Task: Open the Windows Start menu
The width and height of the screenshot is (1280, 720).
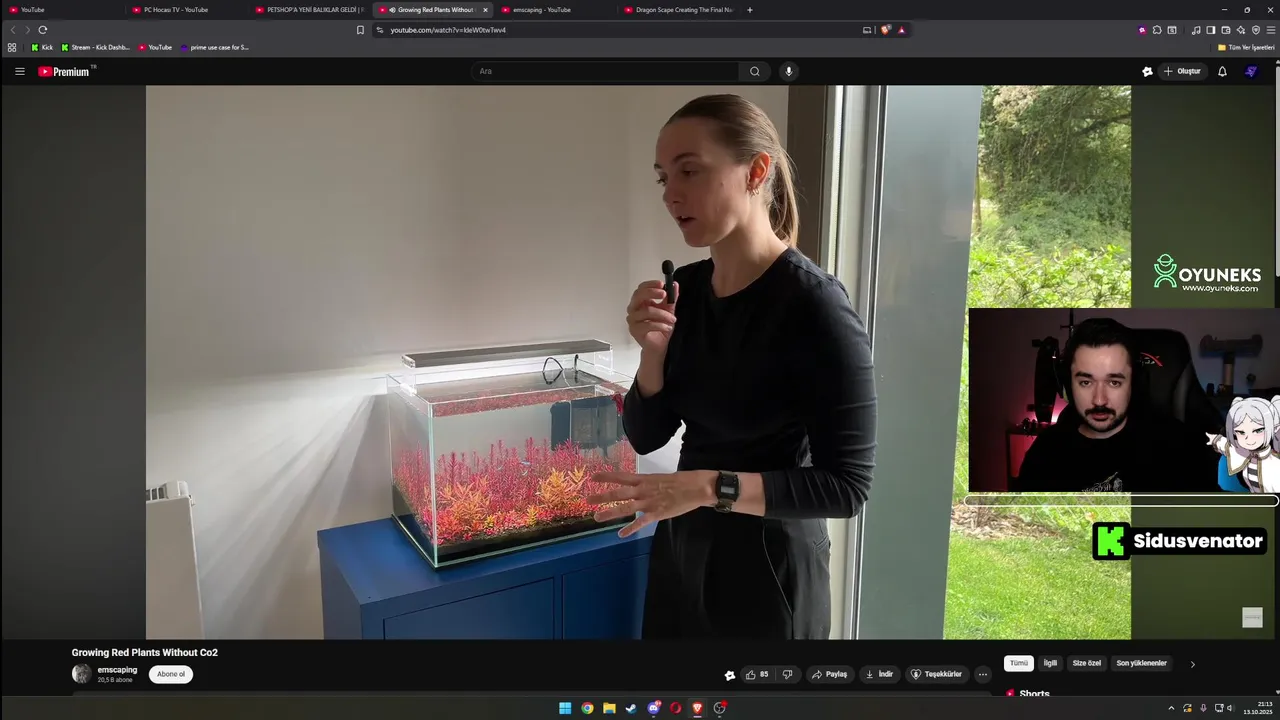Action: click(565, 708)
